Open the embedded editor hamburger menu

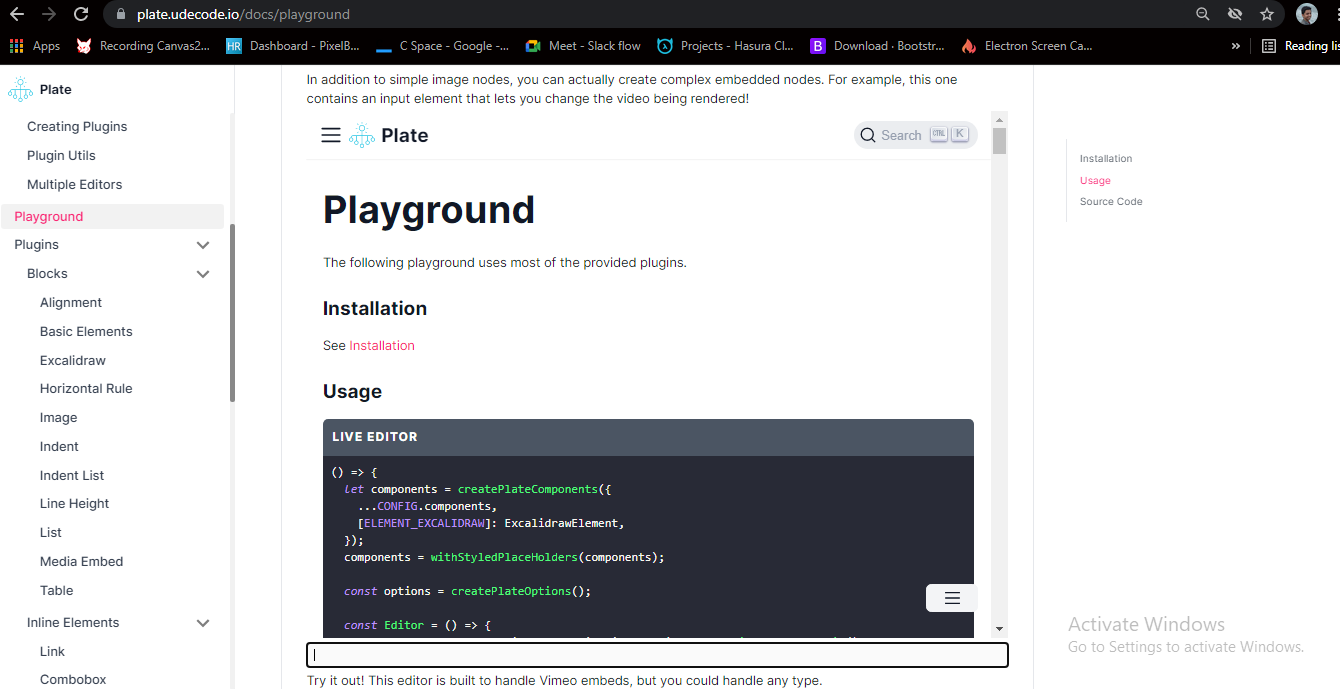331,135
